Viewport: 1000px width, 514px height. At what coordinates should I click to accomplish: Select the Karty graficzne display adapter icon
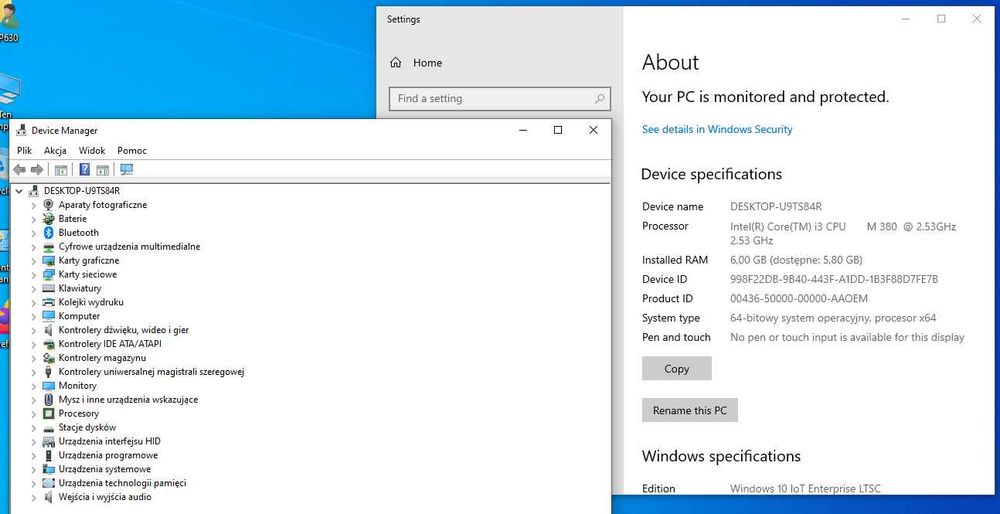click(x=48, y=260)
